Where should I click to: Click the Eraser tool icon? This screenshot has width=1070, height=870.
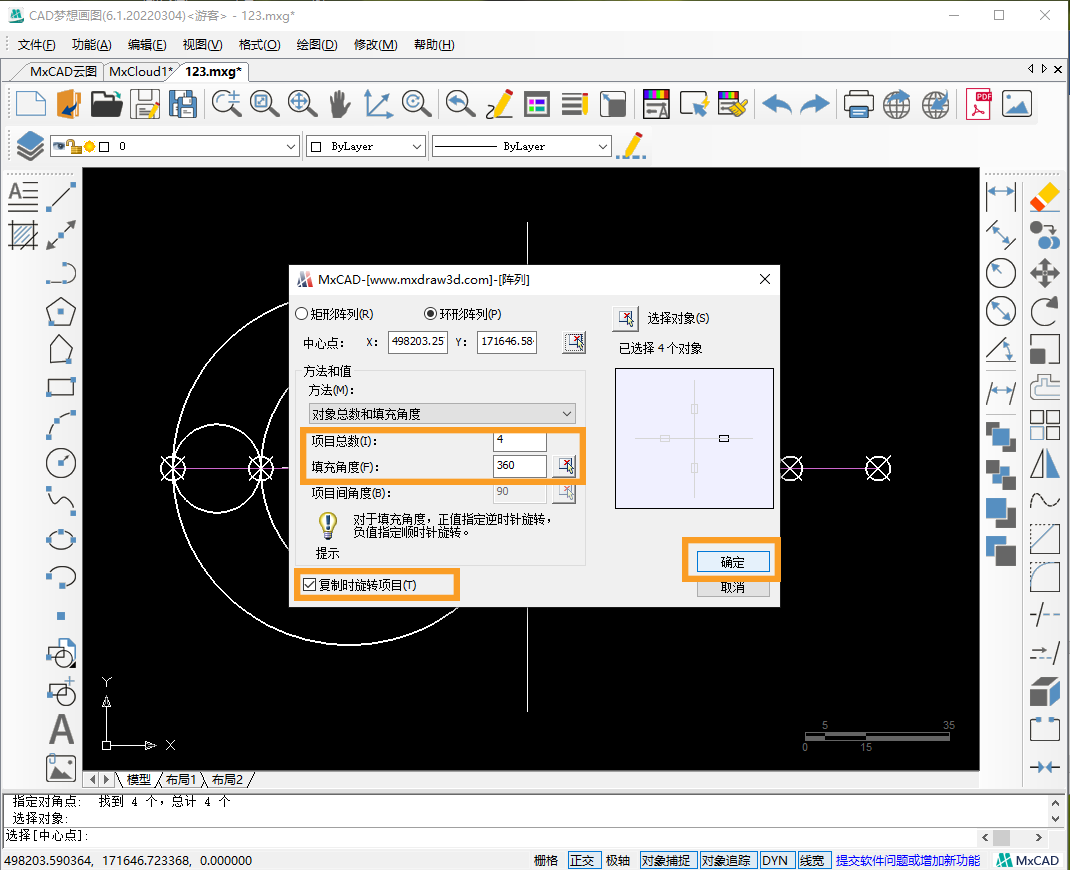1044,195
